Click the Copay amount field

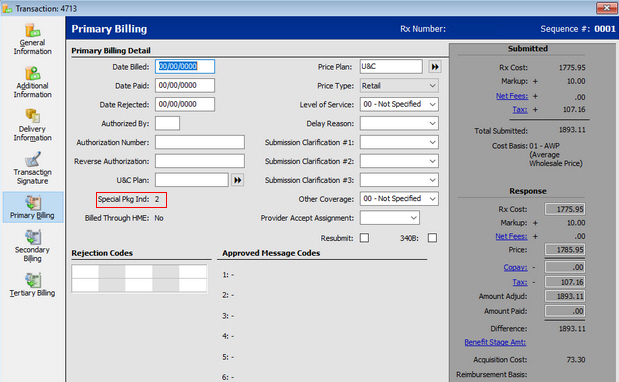tap(565, 267)
